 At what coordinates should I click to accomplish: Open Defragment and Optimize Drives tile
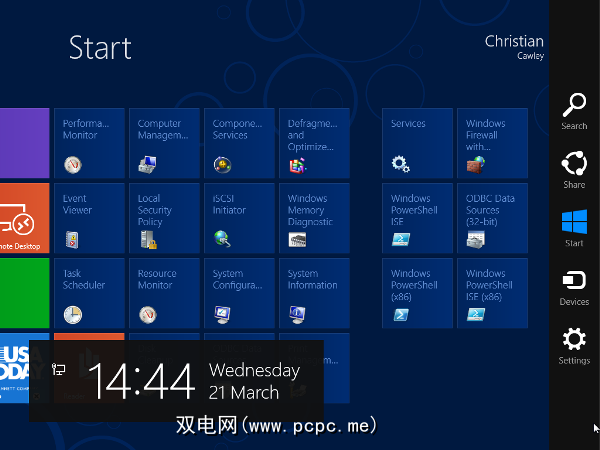tap(315, 143)
